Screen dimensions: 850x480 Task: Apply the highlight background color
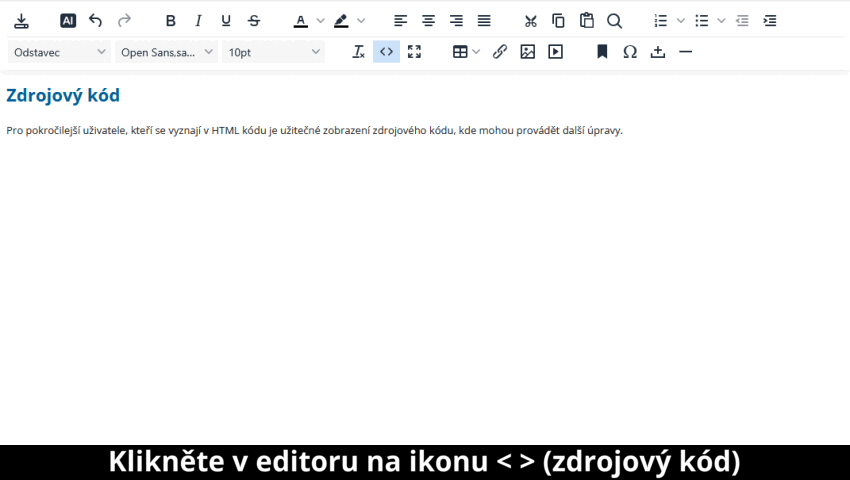tap(341, 21)
